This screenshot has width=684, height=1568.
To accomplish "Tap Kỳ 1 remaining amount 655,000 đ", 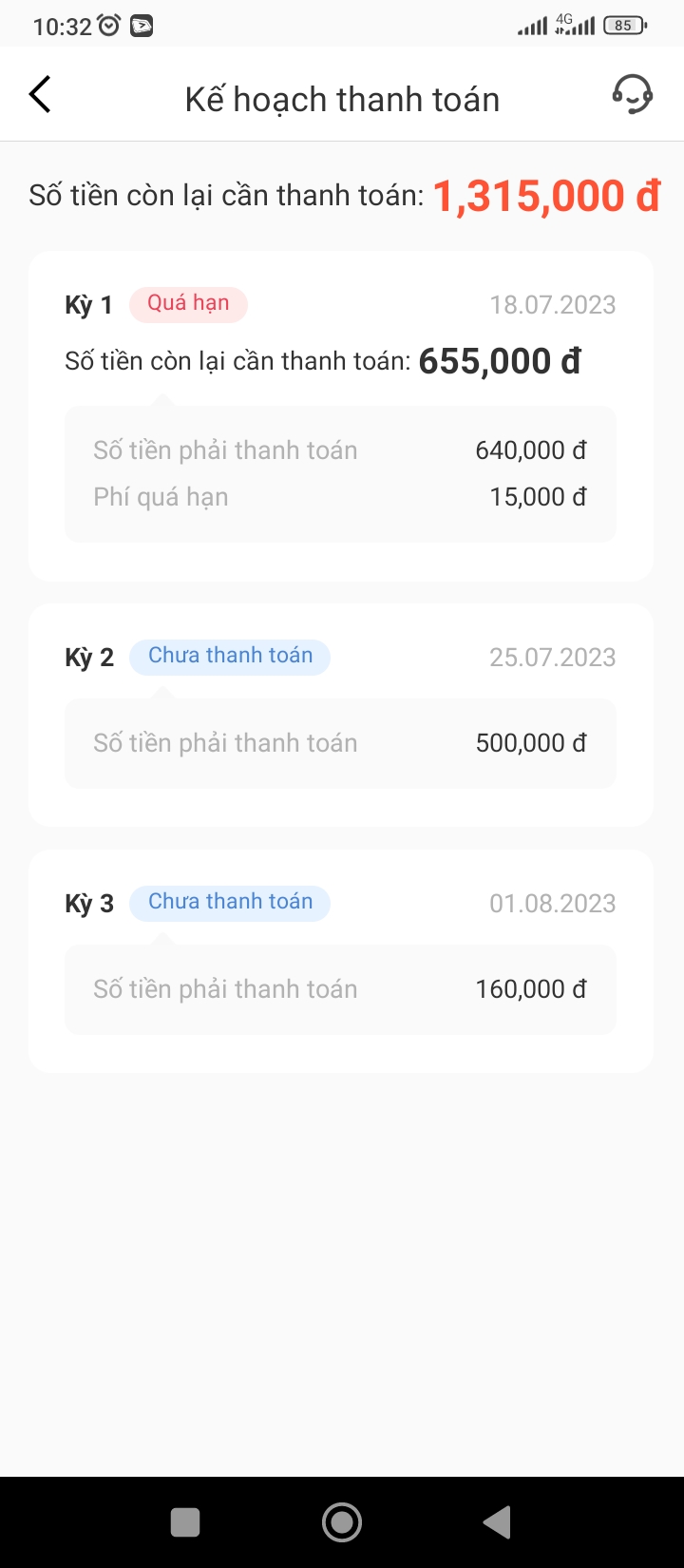I will (x=500, y=361).
